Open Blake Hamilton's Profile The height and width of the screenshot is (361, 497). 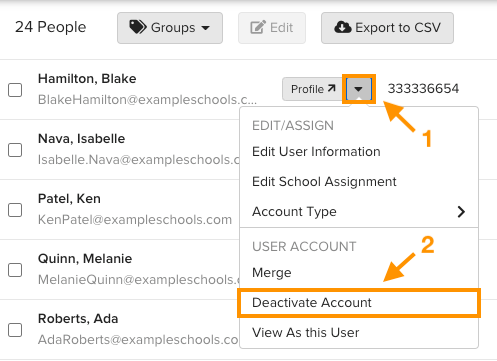pyautogui.click(x=313, y=89)
